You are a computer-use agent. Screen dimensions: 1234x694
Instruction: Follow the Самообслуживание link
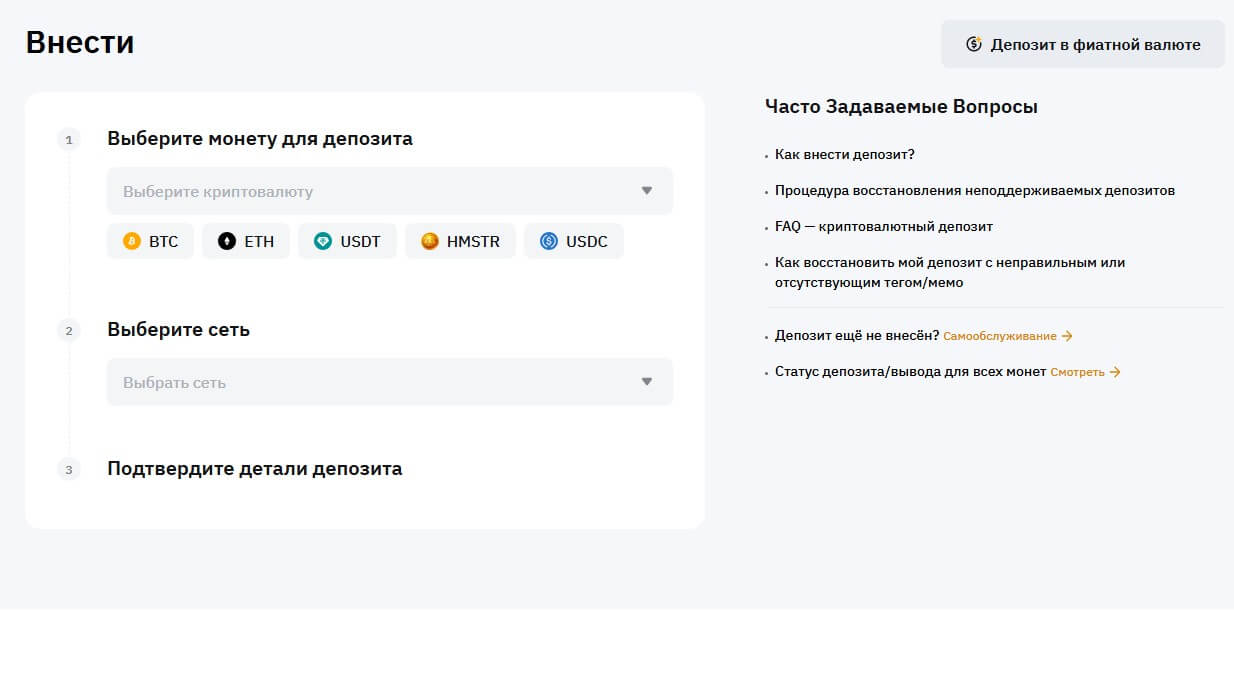[x=999, y=337]
